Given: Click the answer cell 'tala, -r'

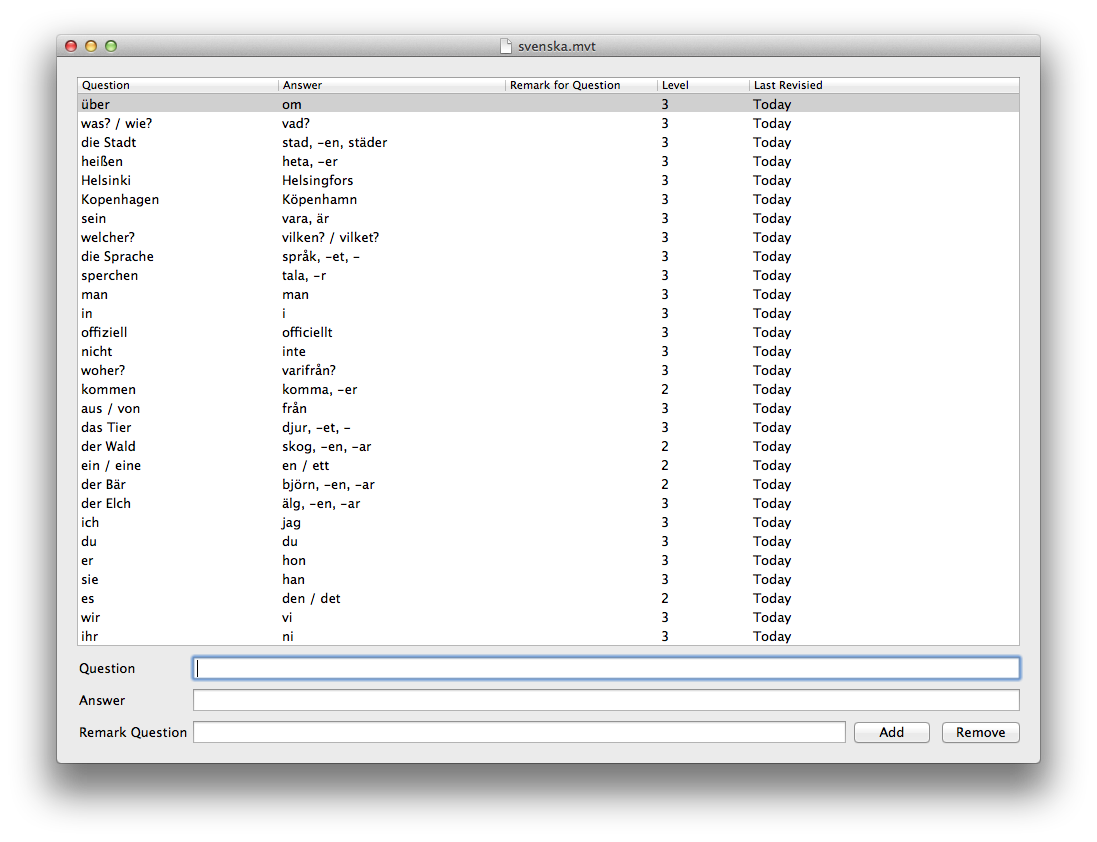Looking at the screenshot, I should pos(304,276).
